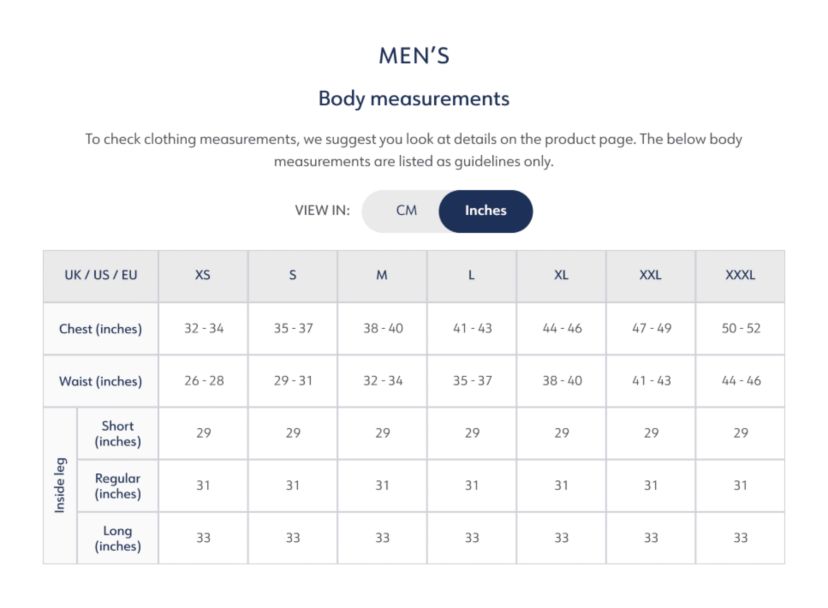
Task: Click the Body measurements subheading
Action: (x=413, y=99)
